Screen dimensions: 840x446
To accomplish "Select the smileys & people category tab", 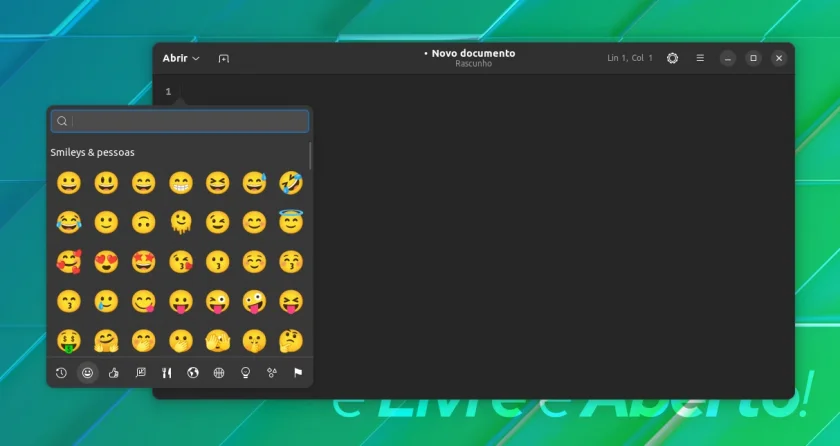I will [x=87, y=373].
